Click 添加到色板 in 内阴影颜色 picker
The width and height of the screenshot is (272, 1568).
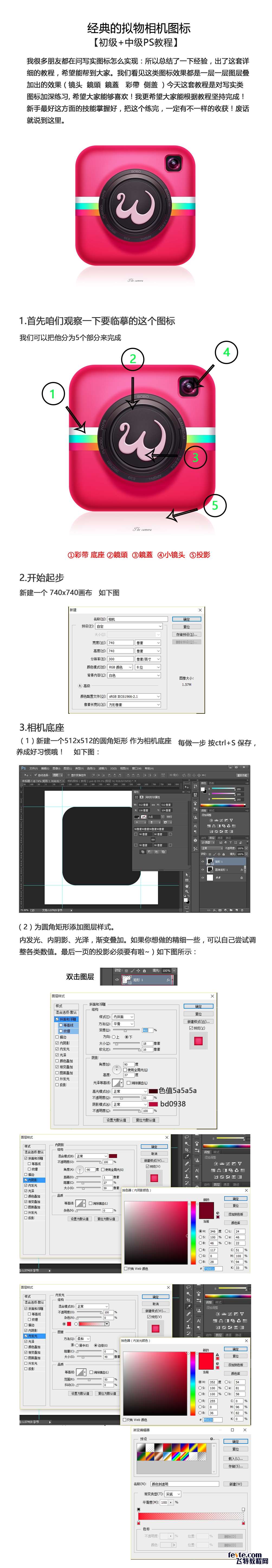tap(236, 1214)
